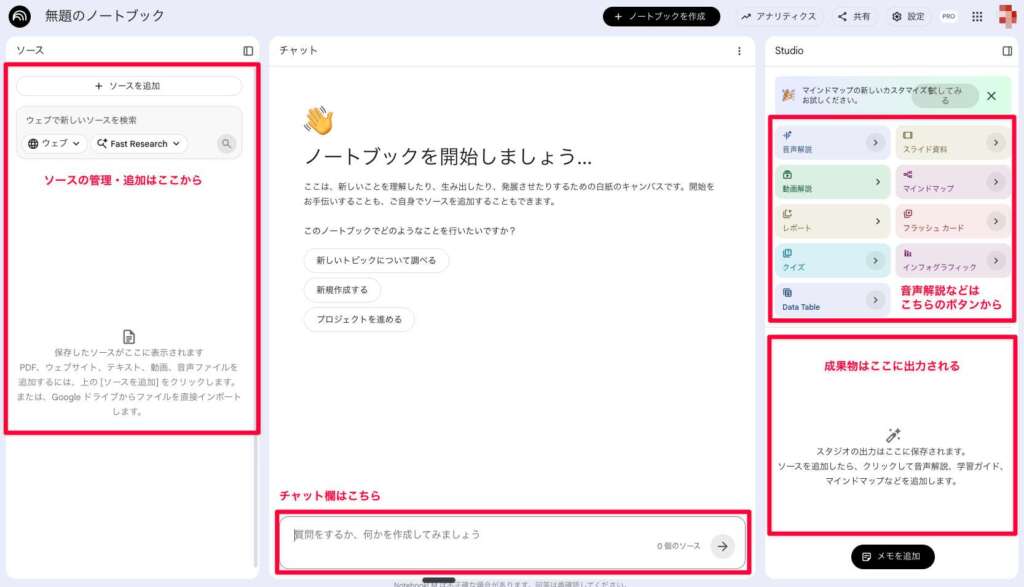Open the Google apps grid icon
The width and height of the screenshot is (1024, 587).
coord(977,17)
